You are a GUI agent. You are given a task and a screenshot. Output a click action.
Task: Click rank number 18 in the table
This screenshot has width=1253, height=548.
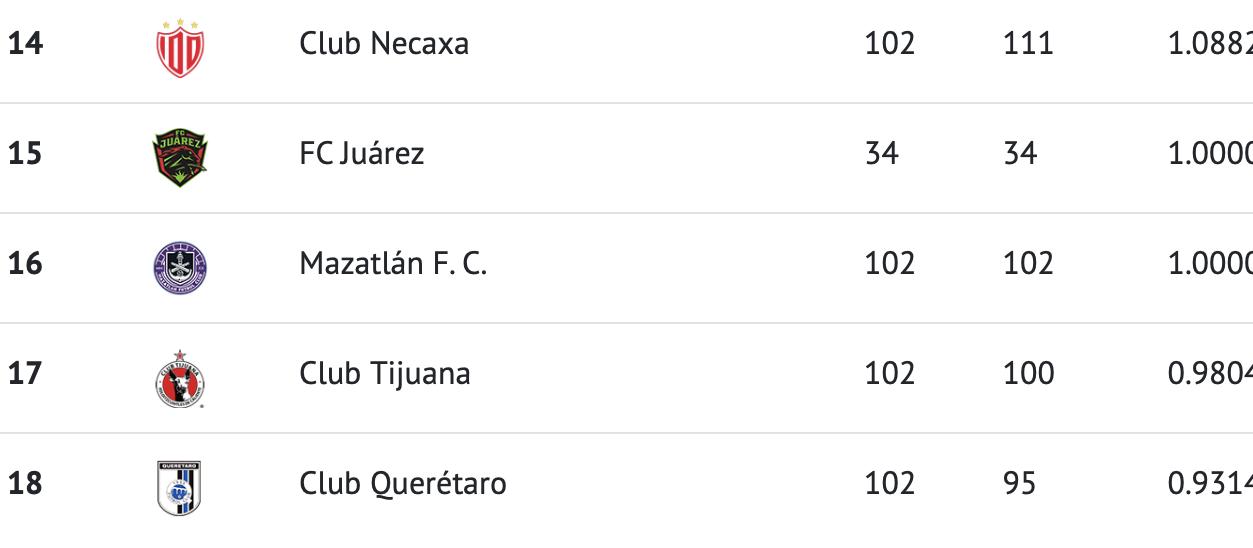[x=26, y=484]
